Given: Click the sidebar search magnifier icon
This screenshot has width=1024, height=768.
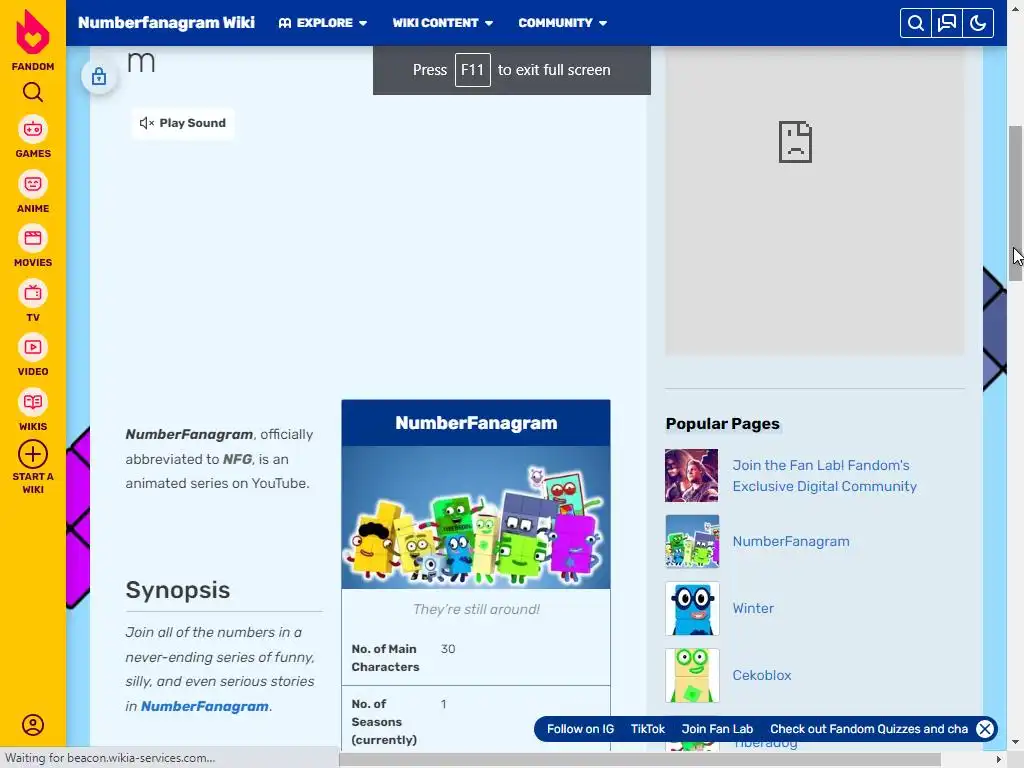Looking at the screenshot, I should click(x=33, y=92).
